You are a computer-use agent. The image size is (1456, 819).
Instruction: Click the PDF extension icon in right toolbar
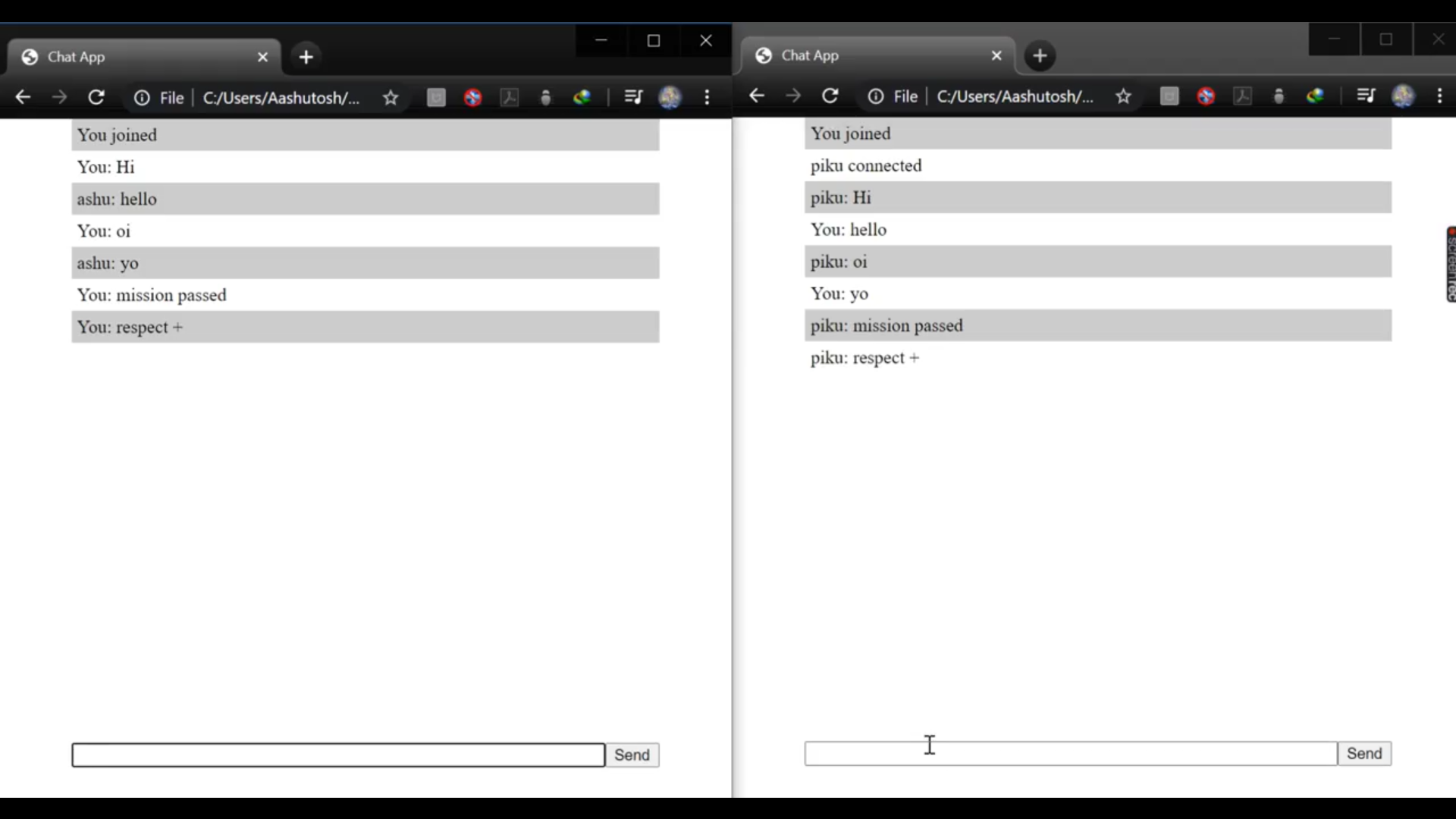point(1242,96)
